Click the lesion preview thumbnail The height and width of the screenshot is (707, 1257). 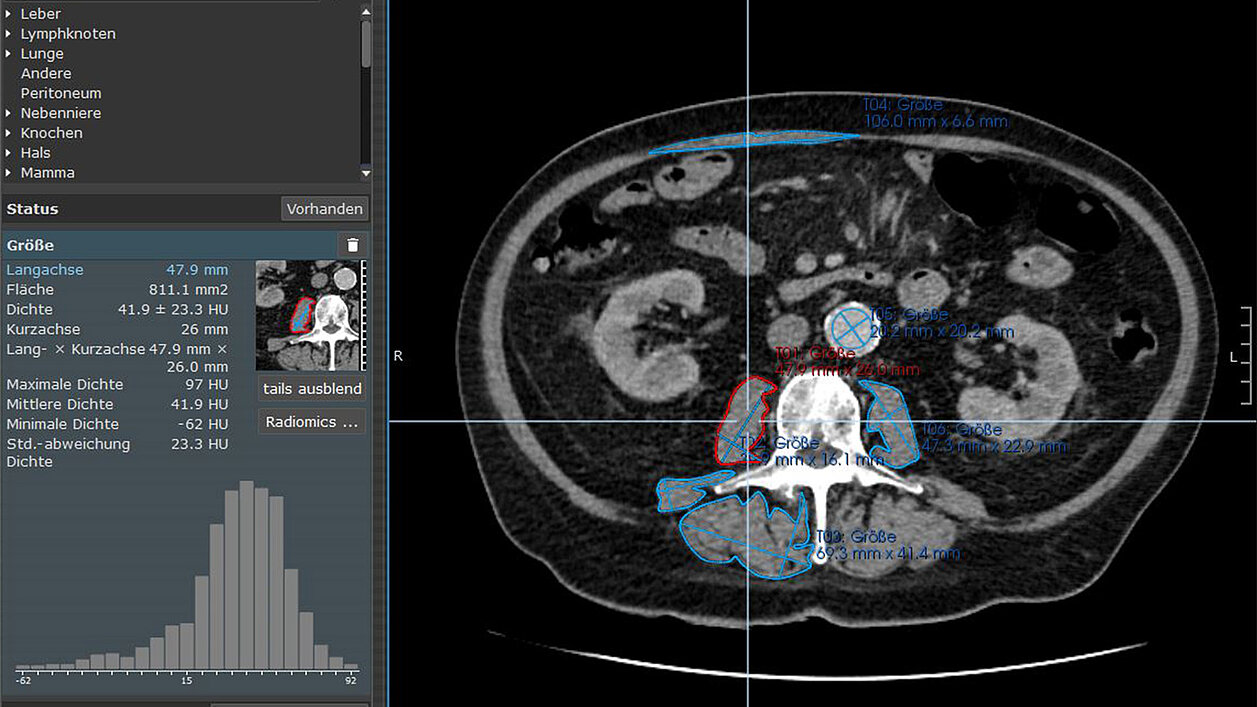308,316
